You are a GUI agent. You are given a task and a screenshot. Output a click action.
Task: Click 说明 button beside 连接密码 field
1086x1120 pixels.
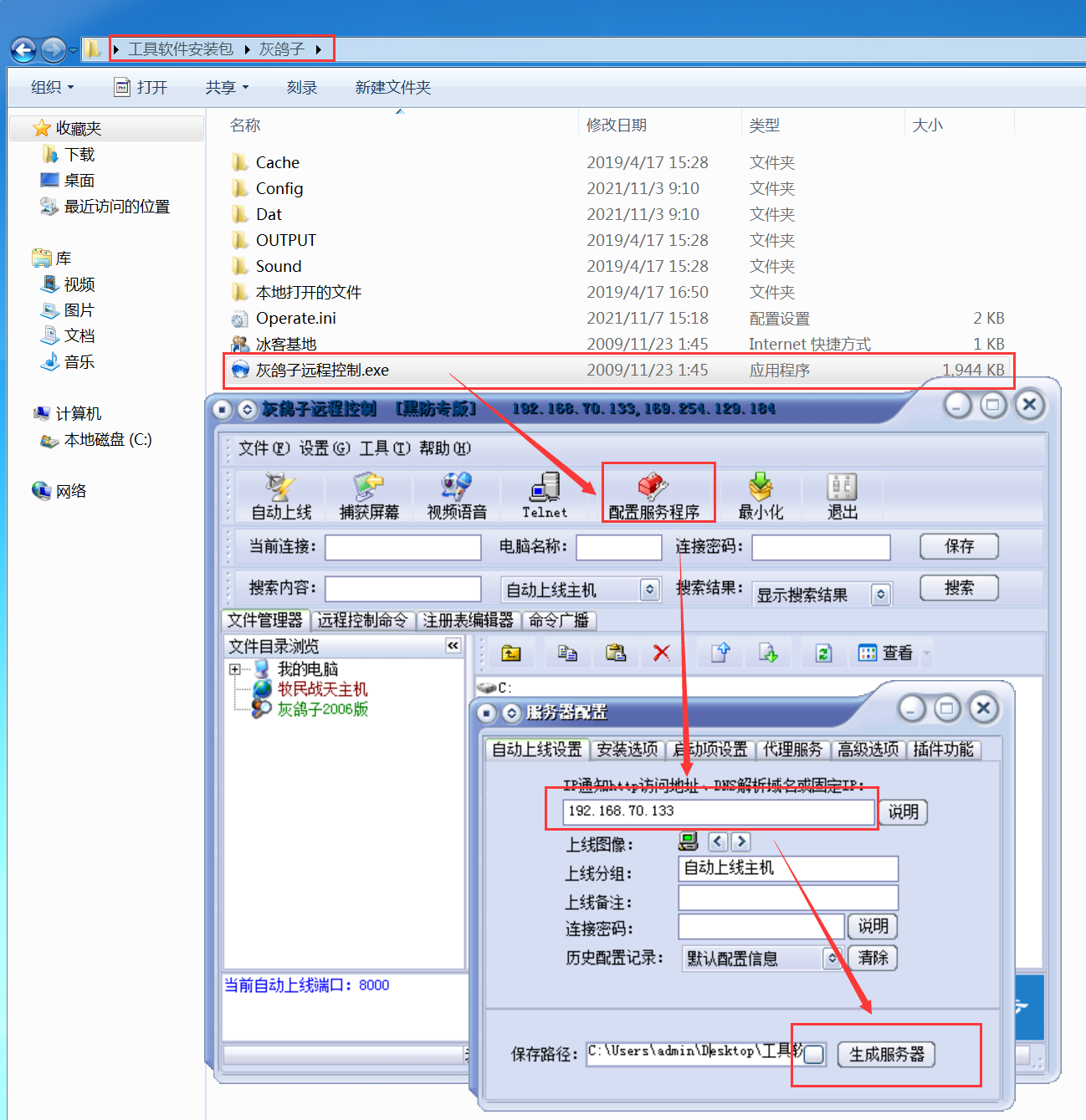coord(873,926)
